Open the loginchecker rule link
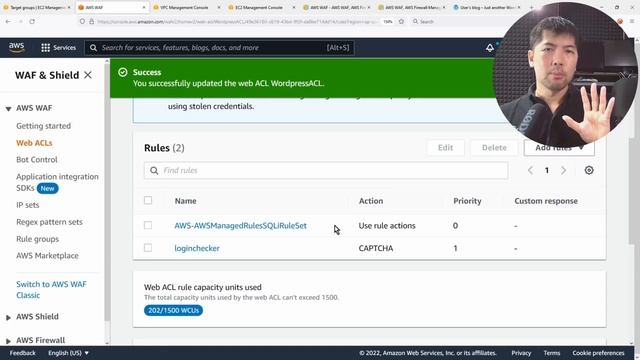640x360 pixels. (x=197, y=248)
